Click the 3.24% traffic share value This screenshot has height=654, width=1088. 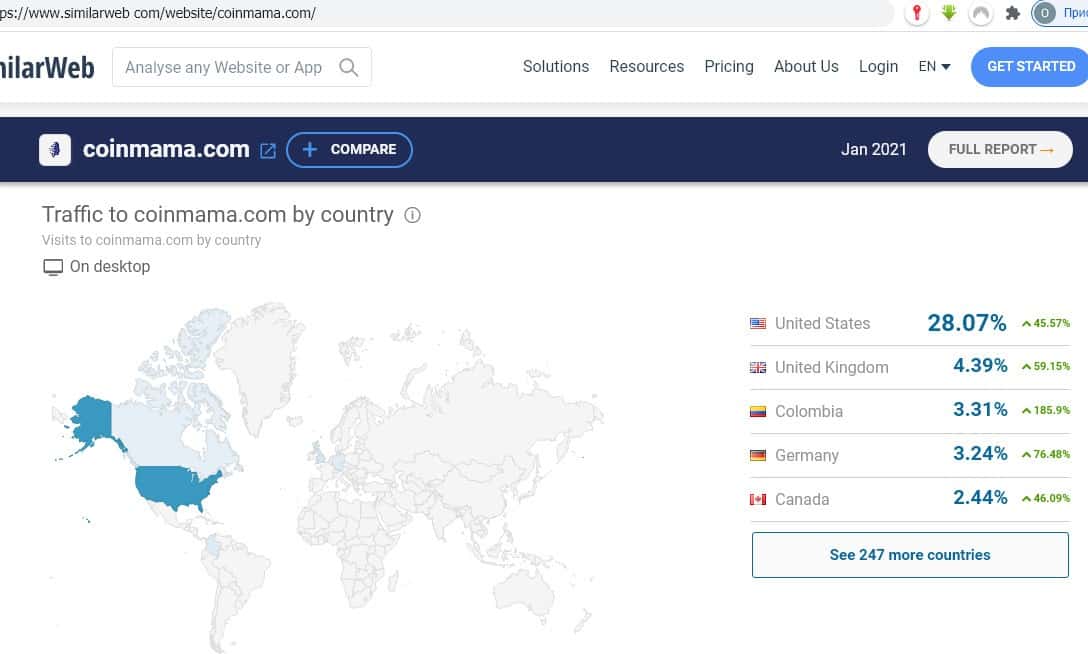click(980, 454)
